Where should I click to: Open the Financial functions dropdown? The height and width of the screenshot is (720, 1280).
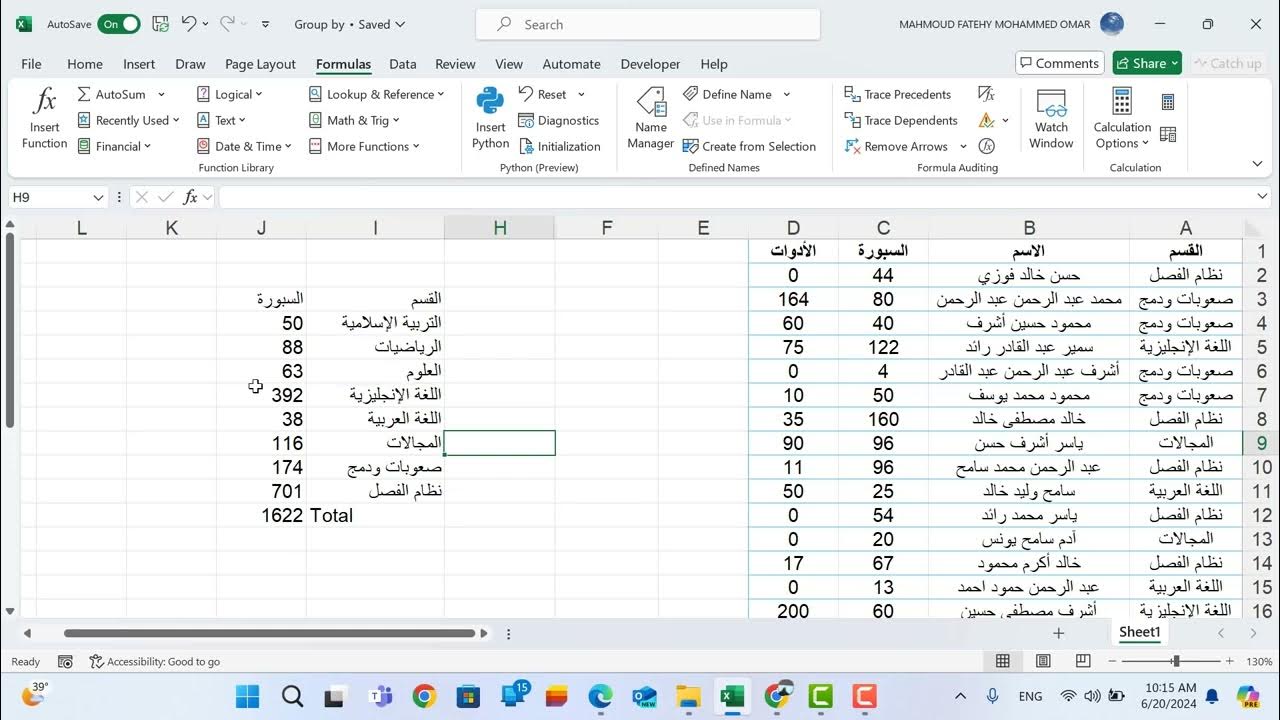pyautogui.click(x=114, y=146)
